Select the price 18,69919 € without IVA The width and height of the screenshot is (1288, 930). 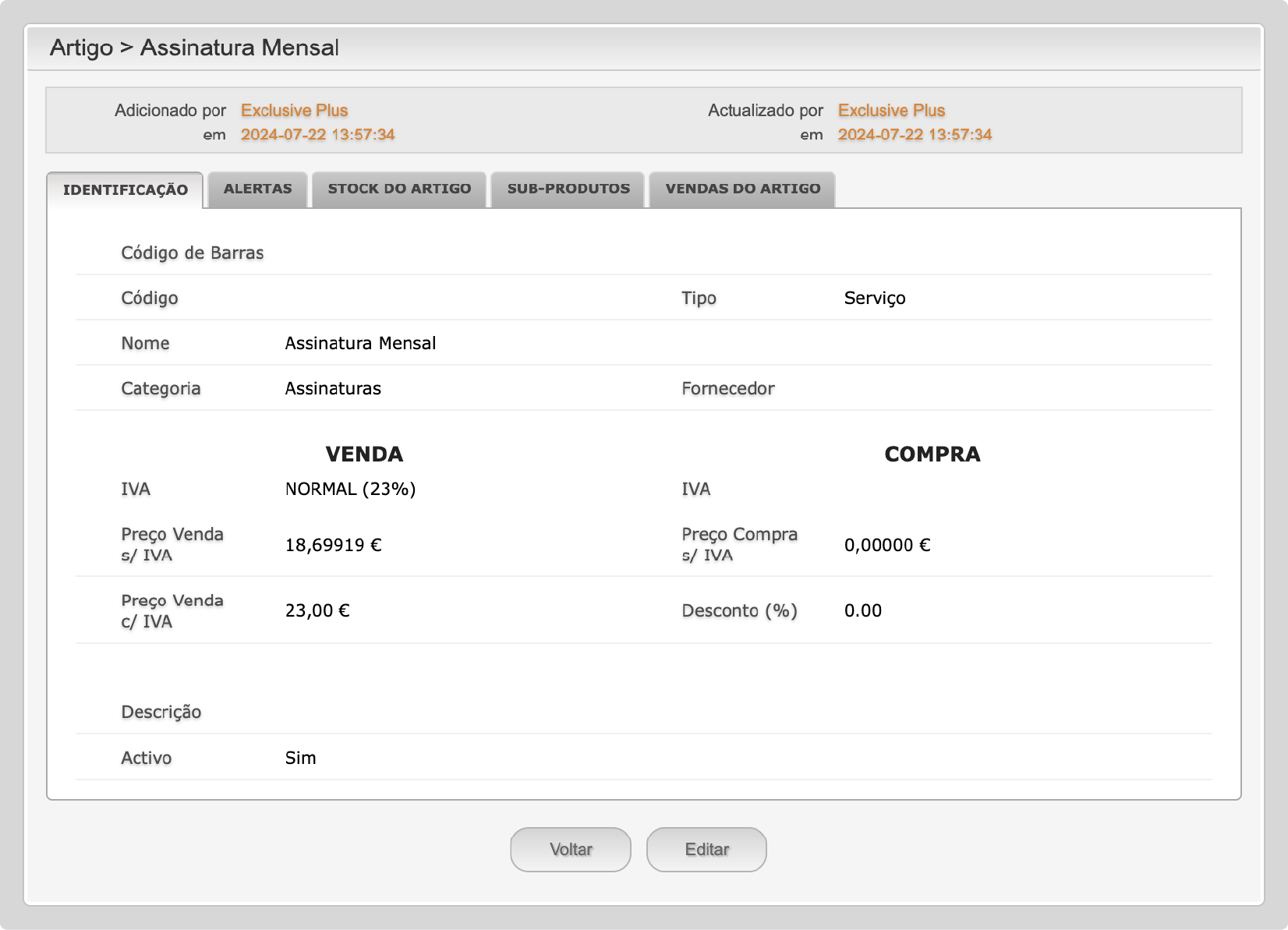pos(333,545)
